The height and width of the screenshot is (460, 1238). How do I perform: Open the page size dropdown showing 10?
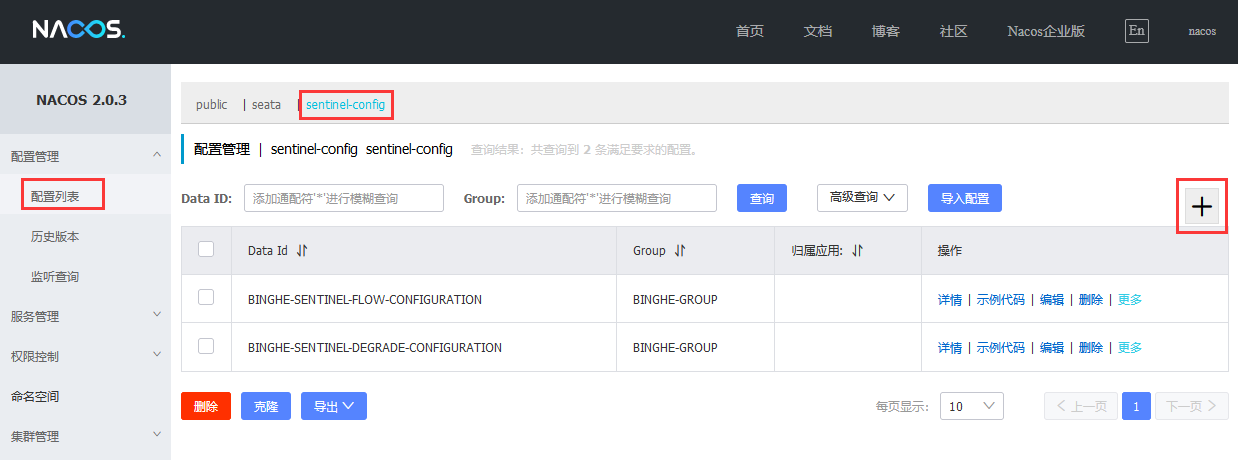coord(971,406)
